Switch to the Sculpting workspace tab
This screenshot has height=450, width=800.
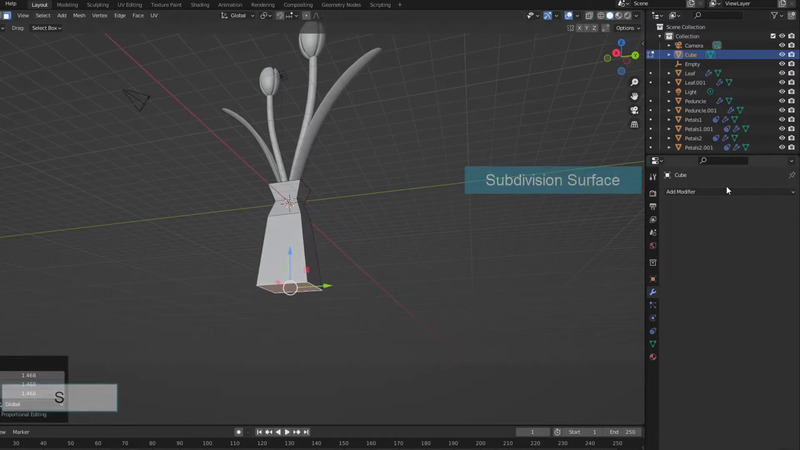[x=97, y=5]
